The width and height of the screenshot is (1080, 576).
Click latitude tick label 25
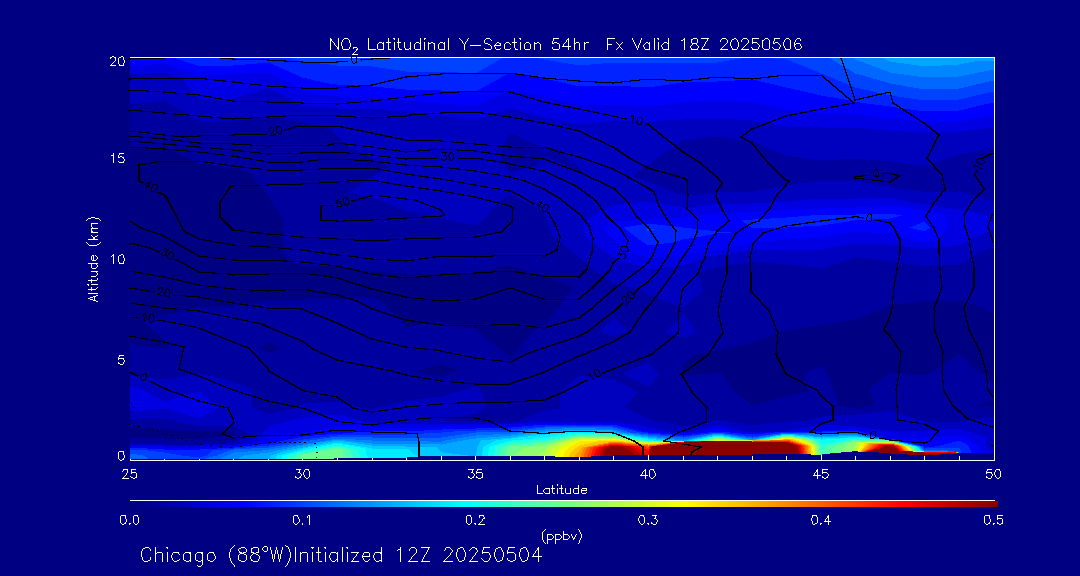[129, 473]
